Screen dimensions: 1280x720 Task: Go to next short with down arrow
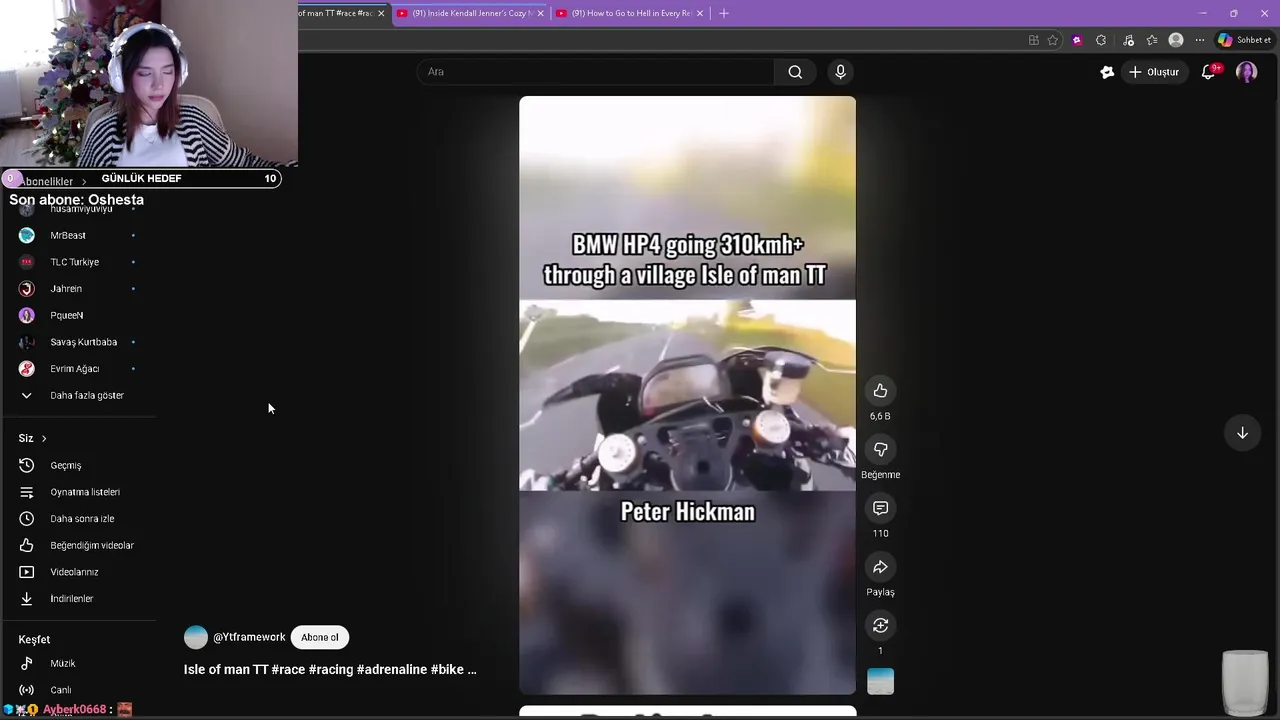tap(1242, 433)
